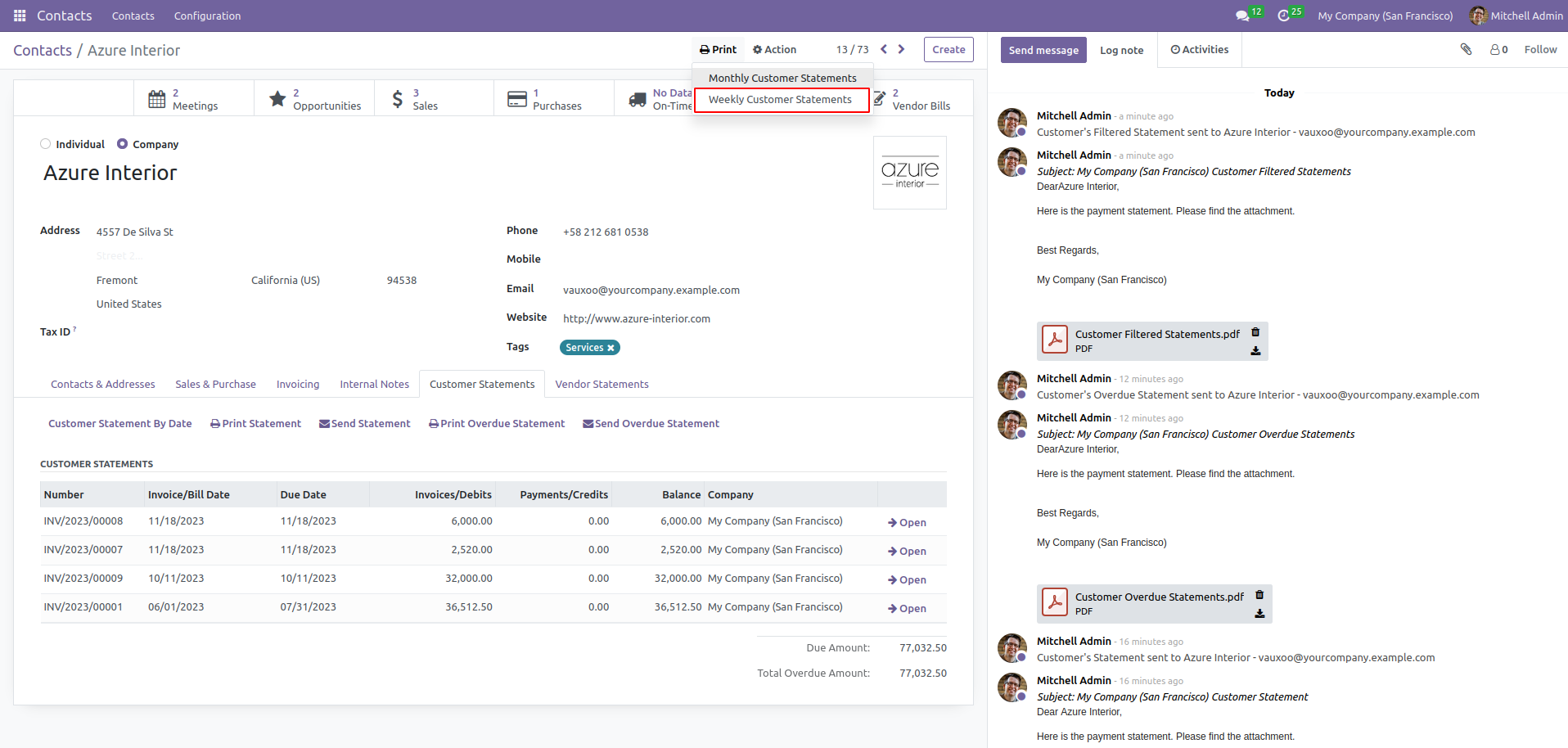Screen dimensions: 1568x748
Task: Go to the next contact record arrow
Action: (x=901, y=49)
